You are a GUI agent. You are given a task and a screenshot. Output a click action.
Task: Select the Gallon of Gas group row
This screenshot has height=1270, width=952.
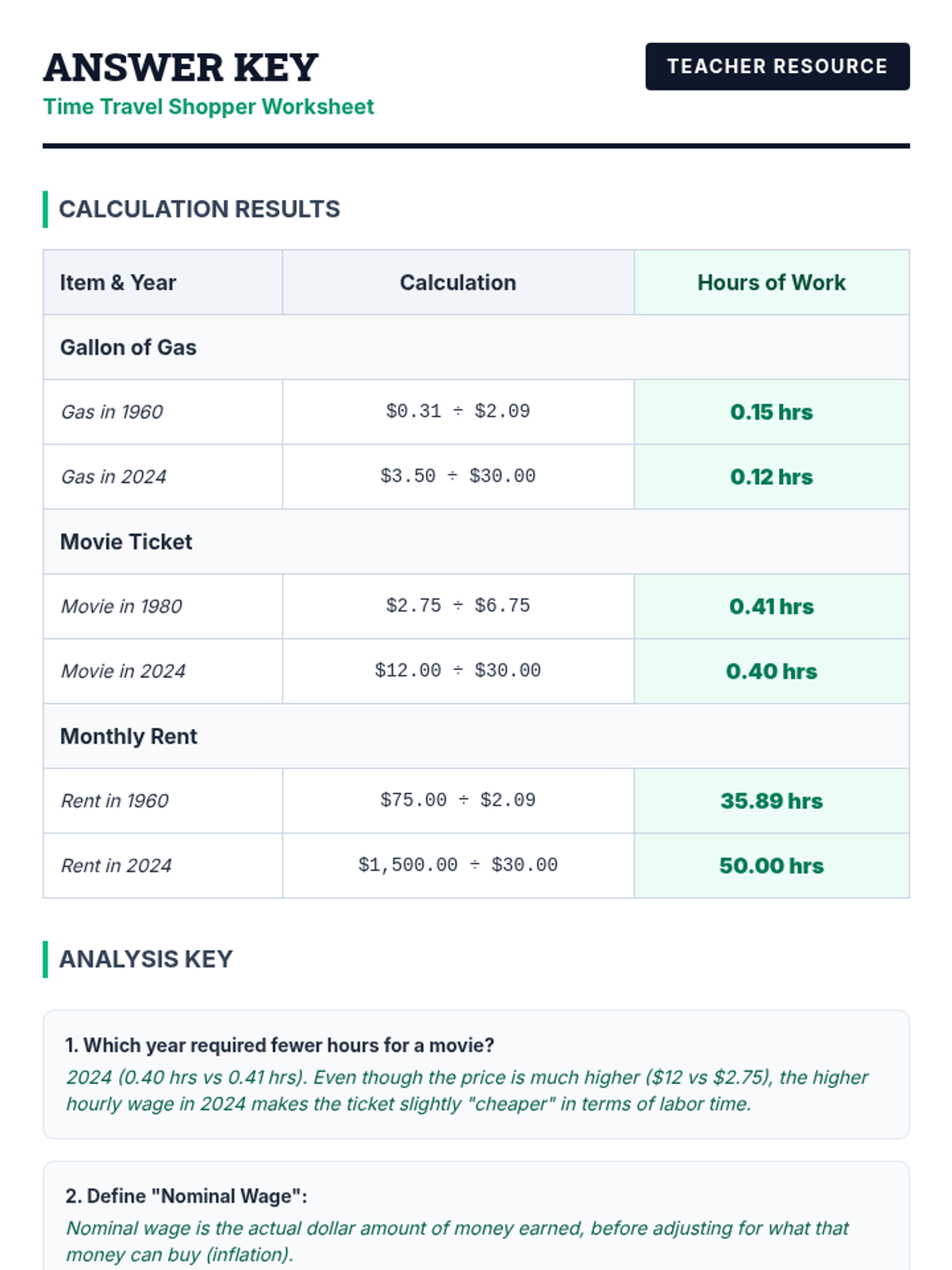pyautogui.click(x=476, y=348)
